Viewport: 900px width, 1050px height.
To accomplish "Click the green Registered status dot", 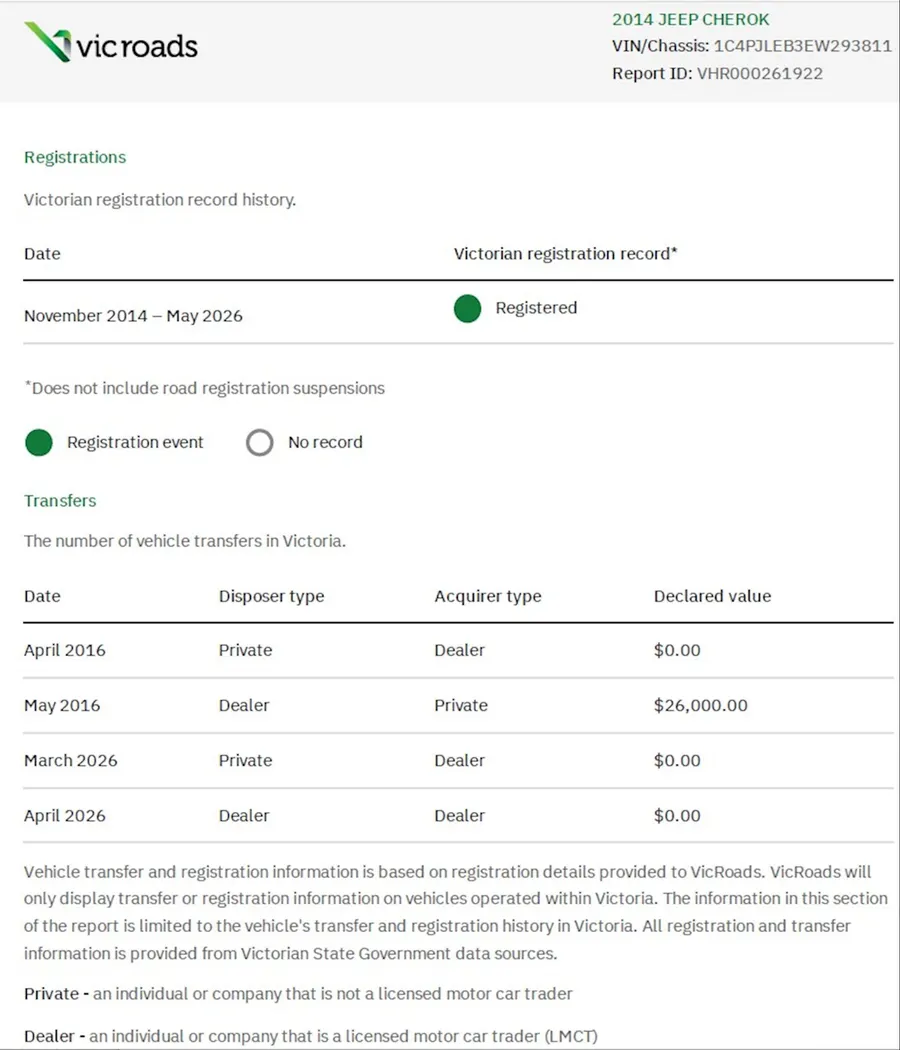I will (x=467, y=309).
